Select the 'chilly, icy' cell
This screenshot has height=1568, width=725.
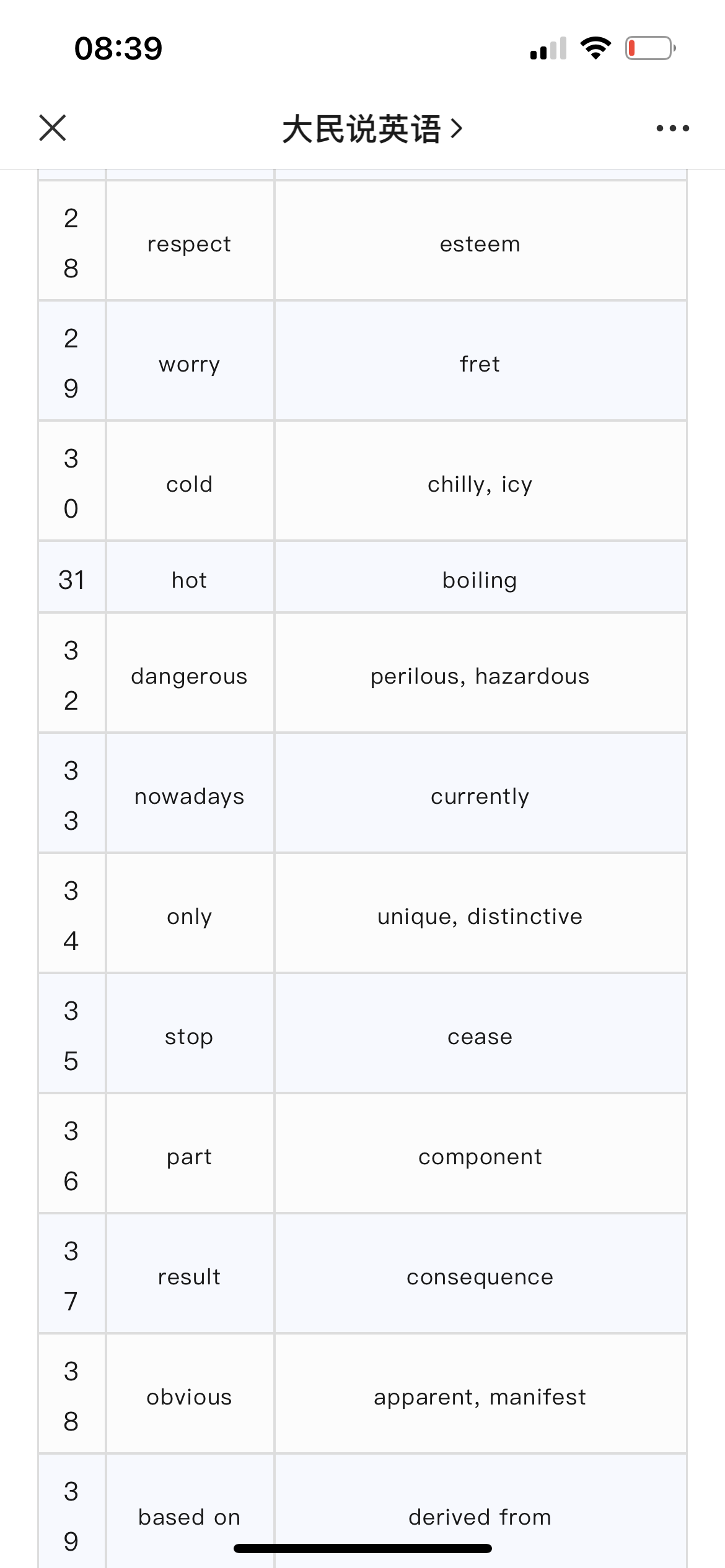480,481
